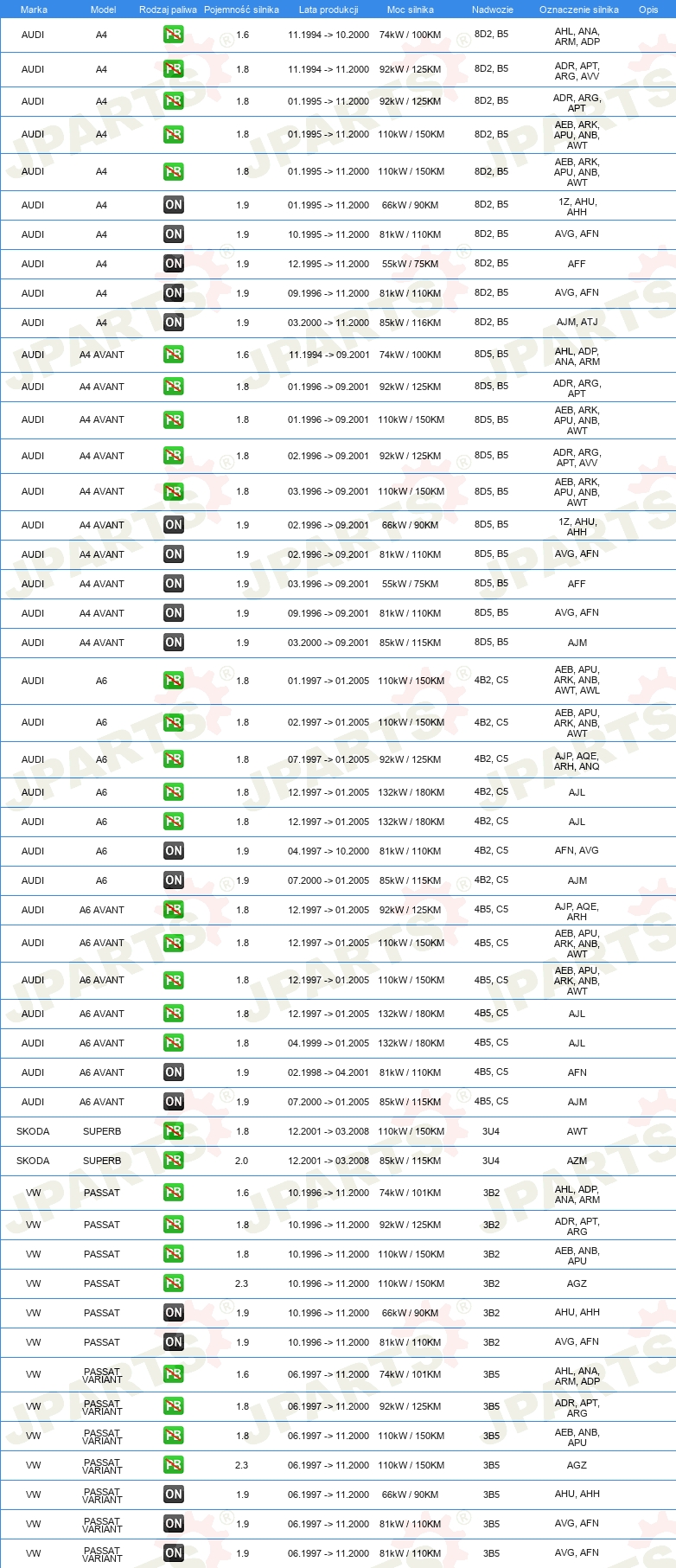This screenshot has height=1568, width=676.
Task: Select the '02.1998 -> 04.2001' date cell
Action: tap(328, 1072)
